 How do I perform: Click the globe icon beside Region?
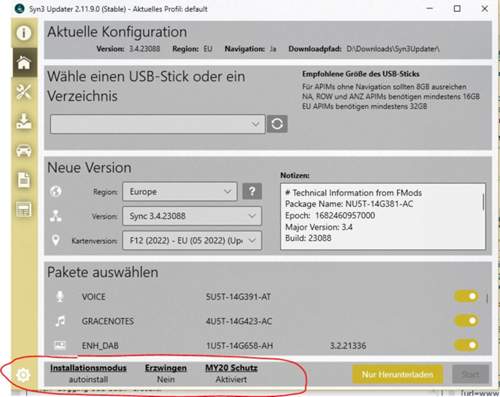[x=56, y=191]
